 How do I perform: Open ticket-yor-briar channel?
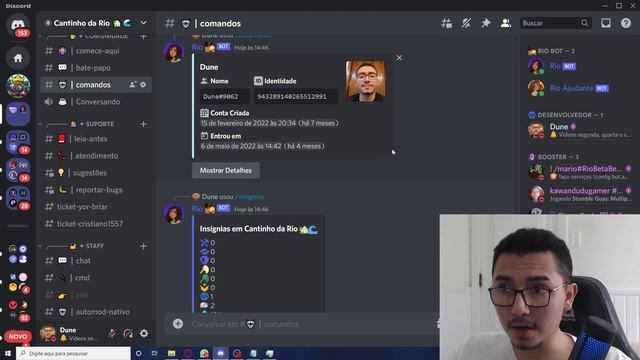click(x=96, y=207)
